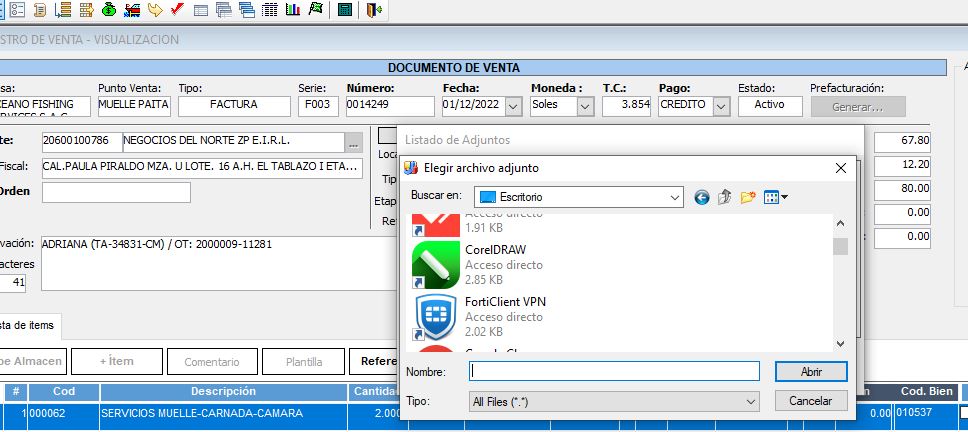Expand the Tipo 'All Files' dropdown
The width and height of the screenshot is (968, 432).
coord(750,401)
